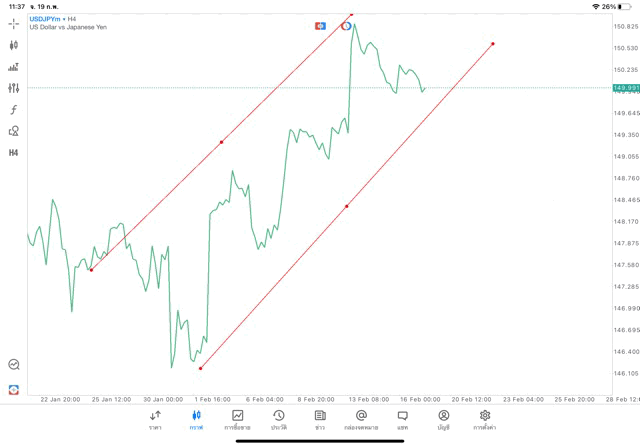The width and height of the screenshot is (640, 447).
Task: Open the ประวัติ (History) tab
Action: pyautogui.click(x=278, y=419)
